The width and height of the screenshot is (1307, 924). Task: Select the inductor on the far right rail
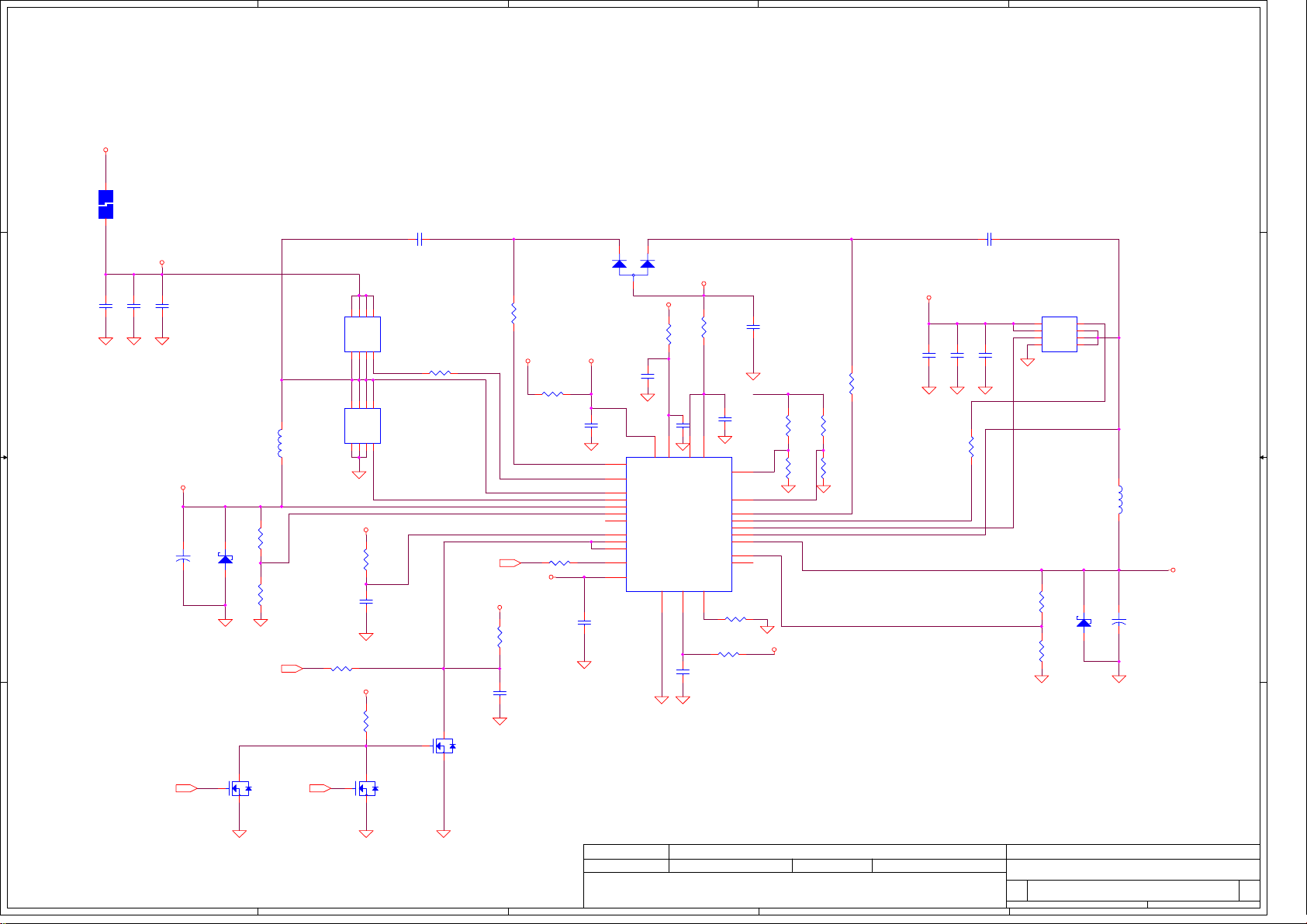[1119, 500]
